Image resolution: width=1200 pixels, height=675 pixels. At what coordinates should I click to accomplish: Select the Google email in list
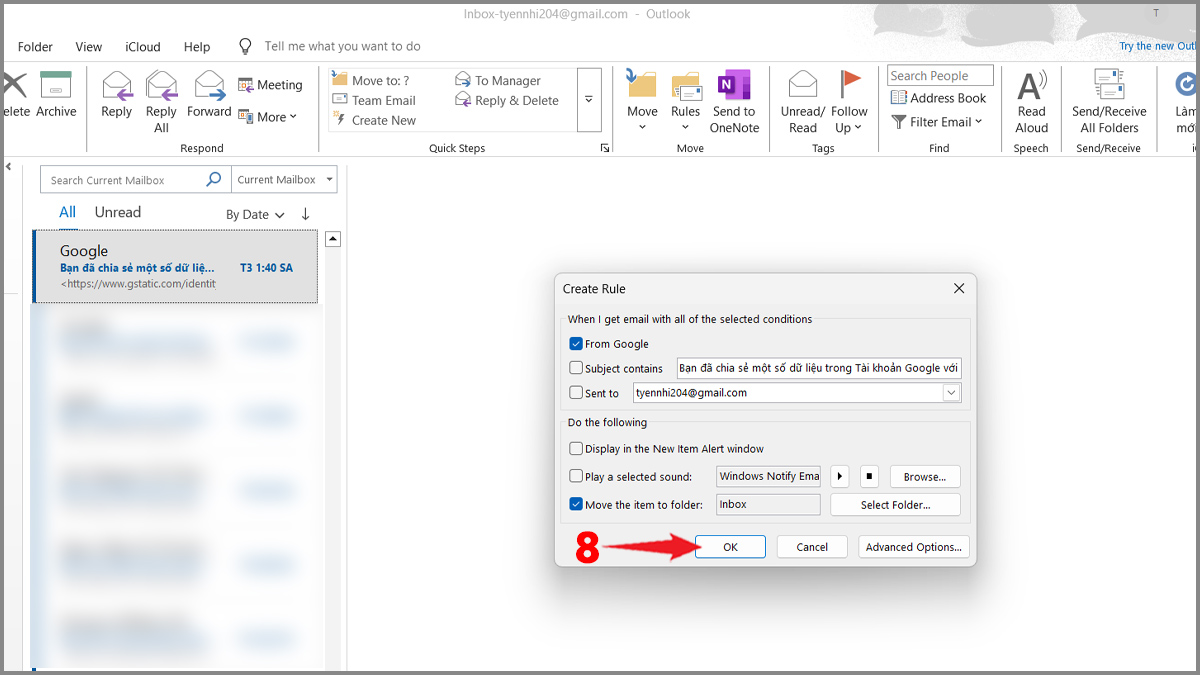(175, 267)
